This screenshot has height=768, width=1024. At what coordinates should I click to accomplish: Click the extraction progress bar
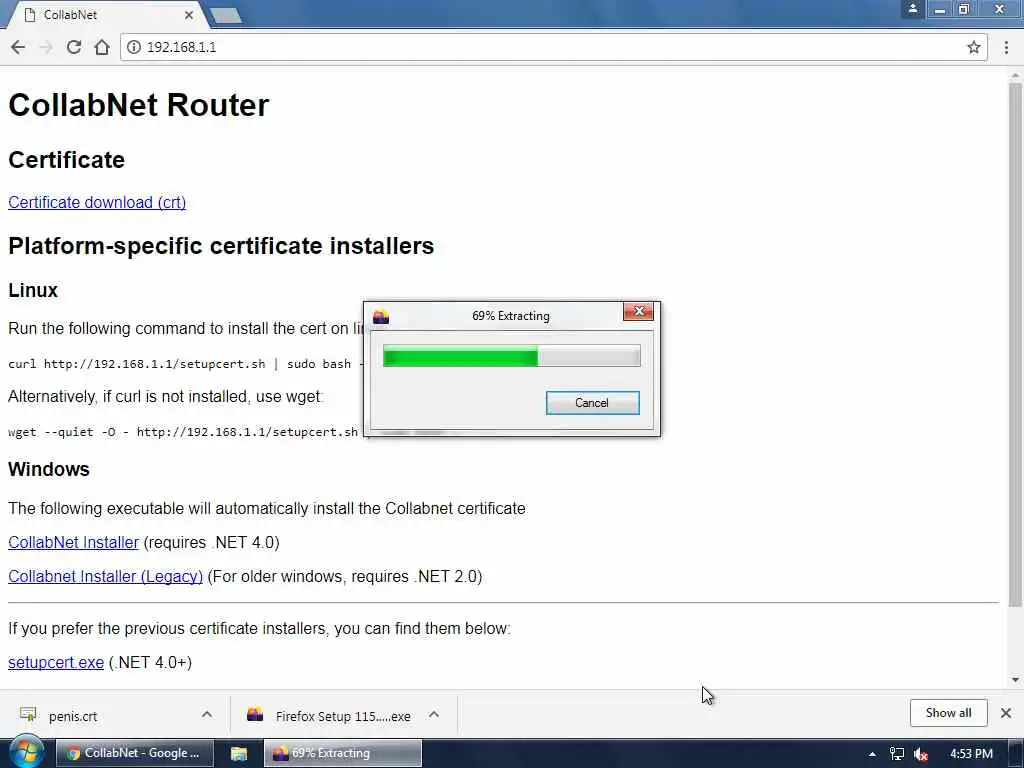[x=511, y=357]
